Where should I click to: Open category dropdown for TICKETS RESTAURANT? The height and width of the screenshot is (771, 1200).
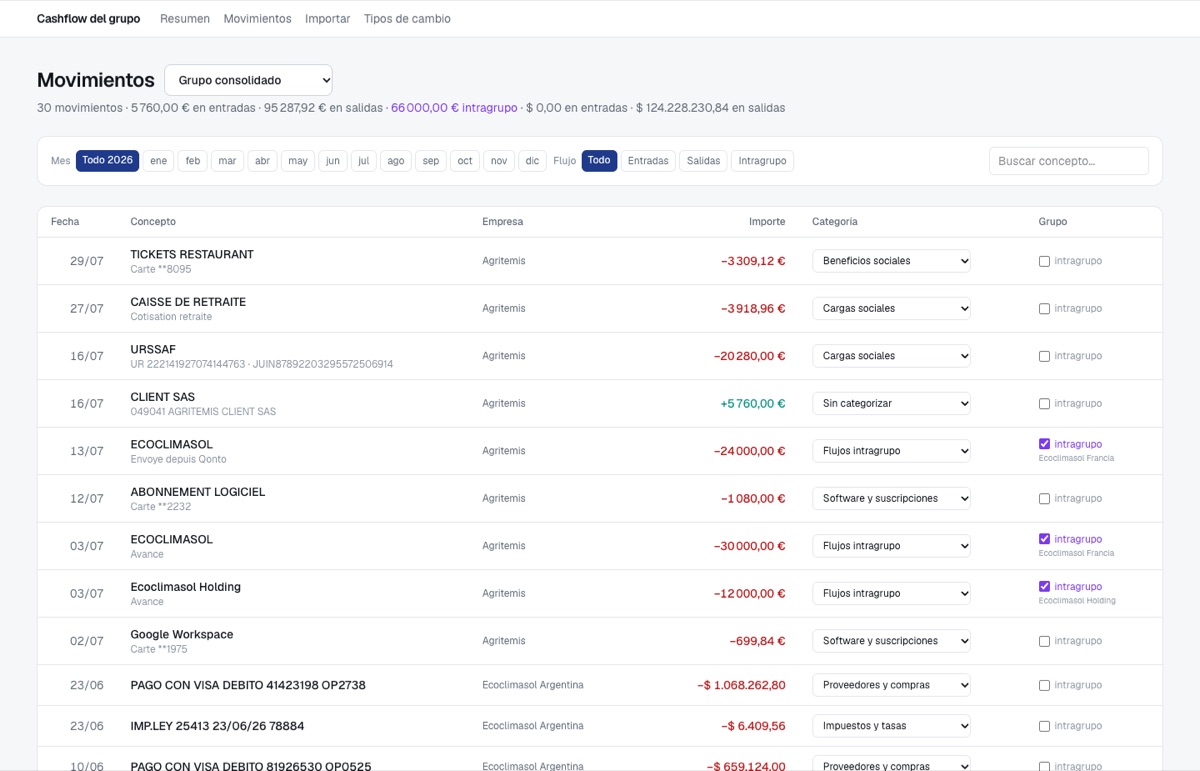[891, 261]
